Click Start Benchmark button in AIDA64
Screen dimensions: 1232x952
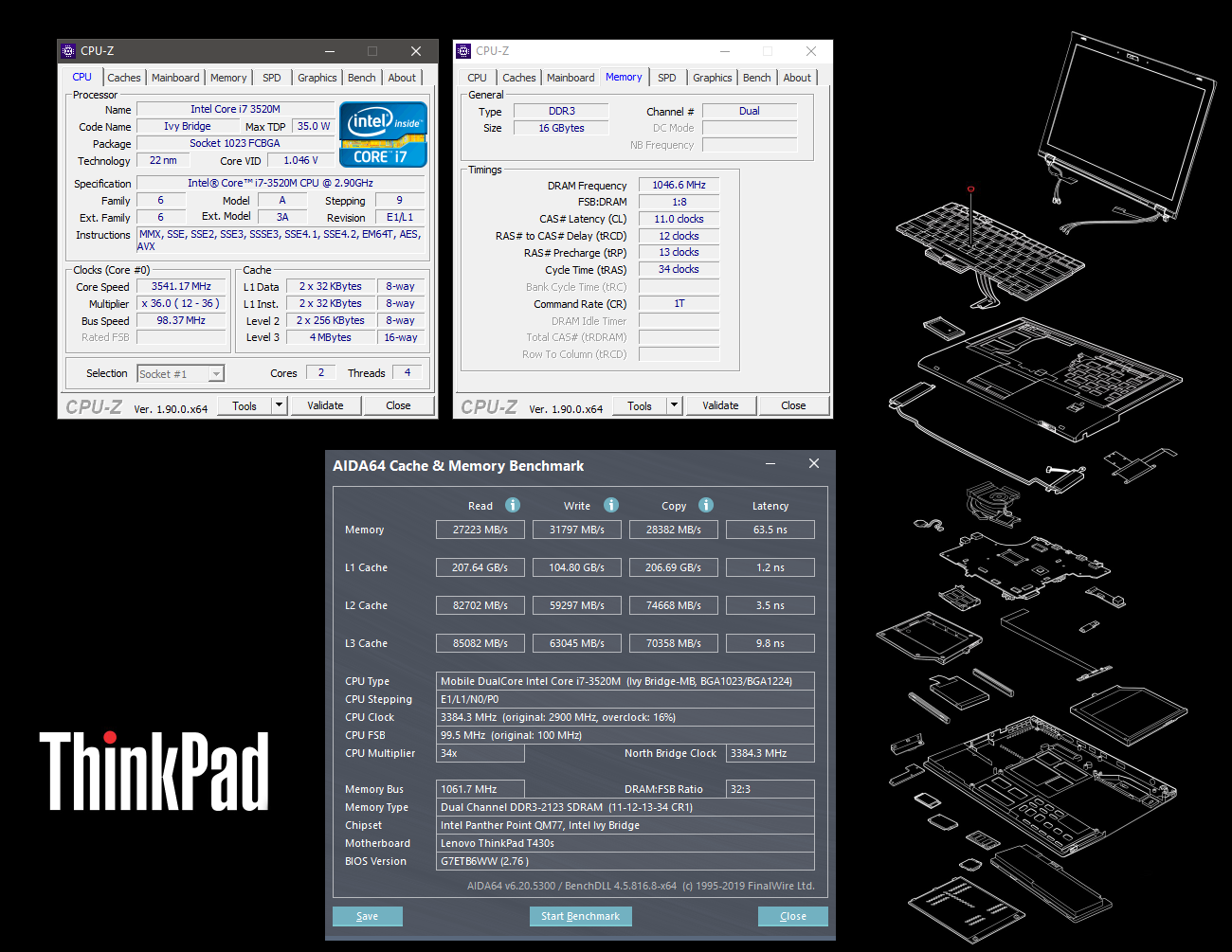pyautogui.click(x=580, y=916)
